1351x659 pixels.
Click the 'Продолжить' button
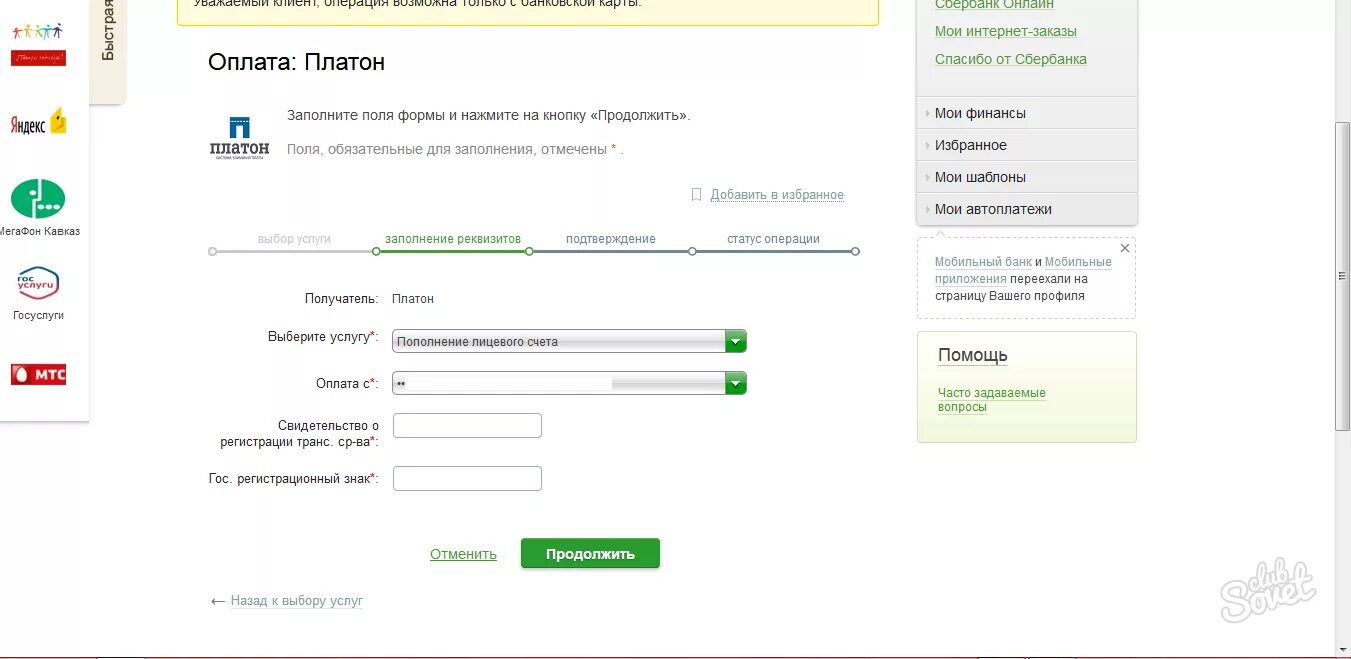pyautogui.click(x=590, y=554)
